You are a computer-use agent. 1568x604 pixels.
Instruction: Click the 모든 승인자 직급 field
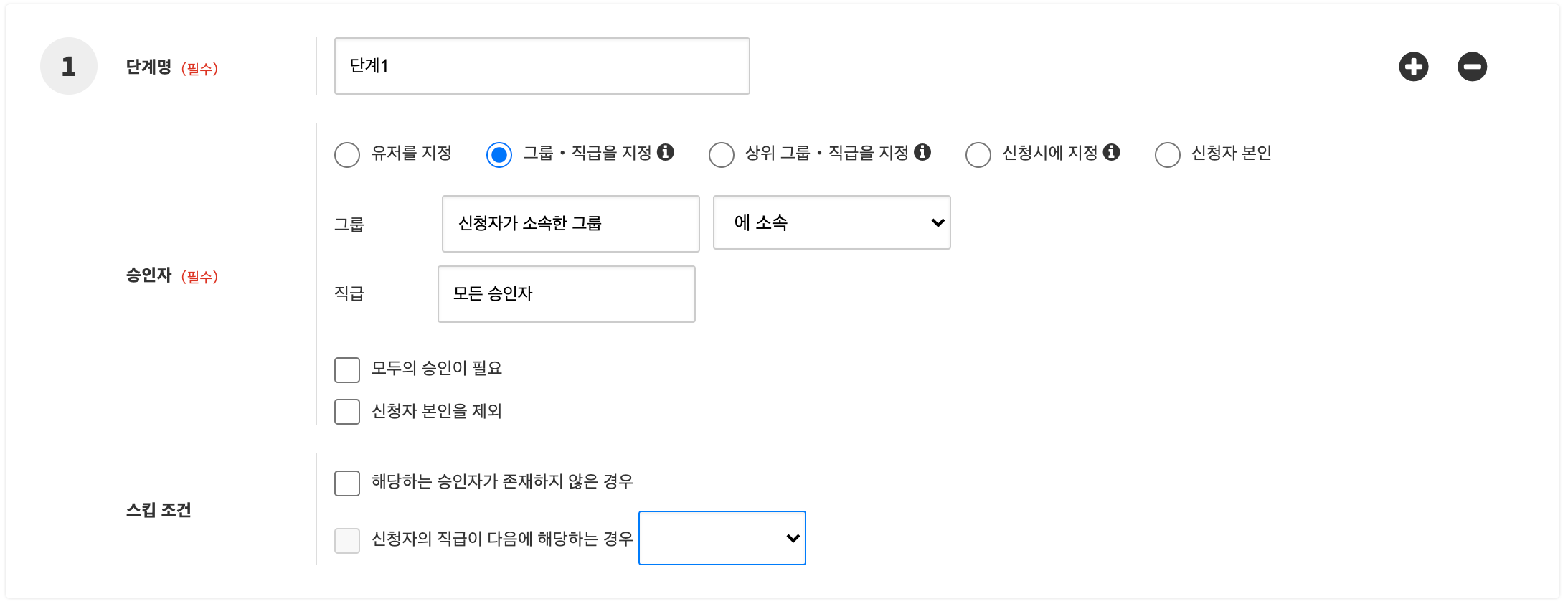coord(566,294)
